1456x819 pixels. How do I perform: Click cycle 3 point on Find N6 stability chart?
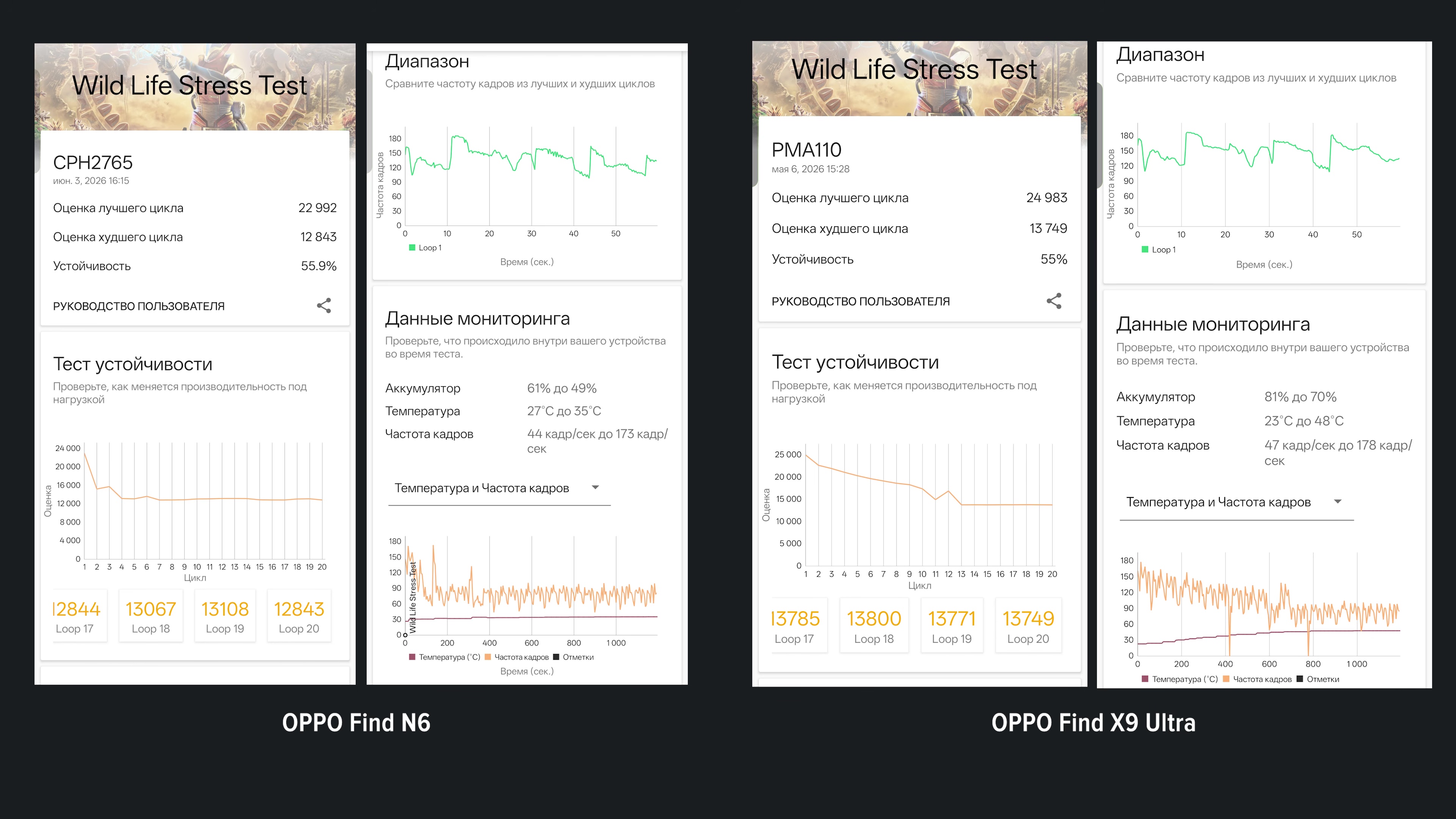(109, 486)
